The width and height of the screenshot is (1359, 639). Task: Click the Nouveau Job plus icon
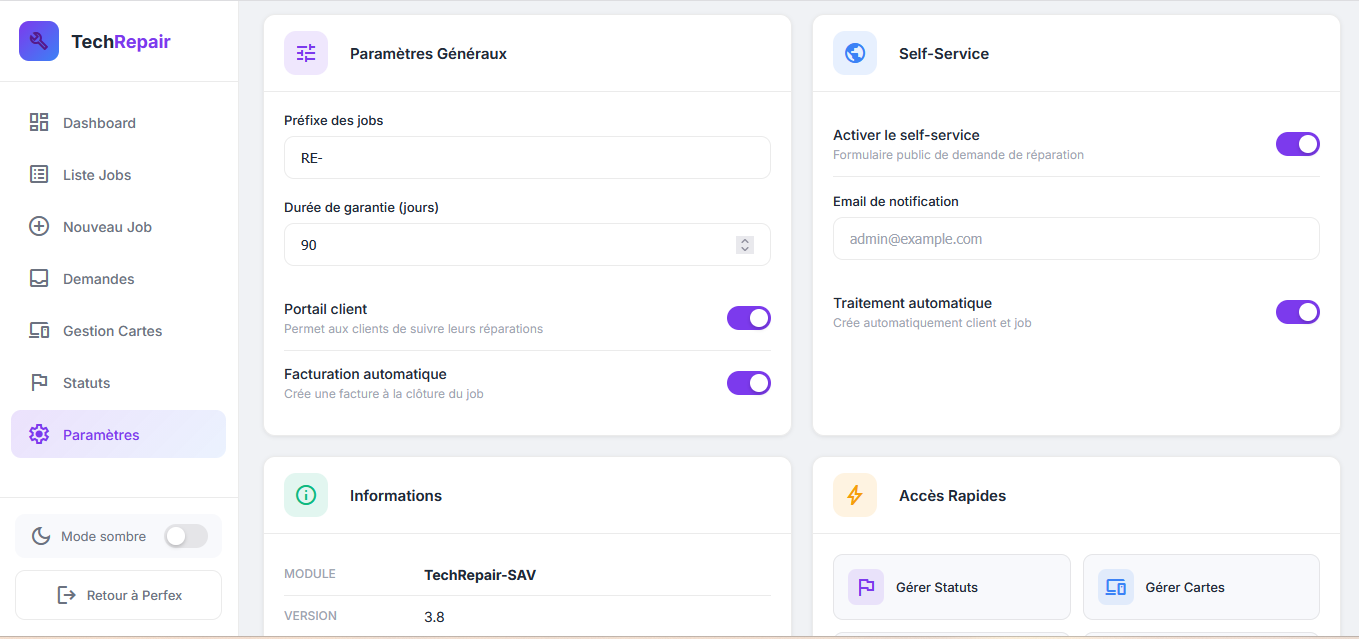39,227
